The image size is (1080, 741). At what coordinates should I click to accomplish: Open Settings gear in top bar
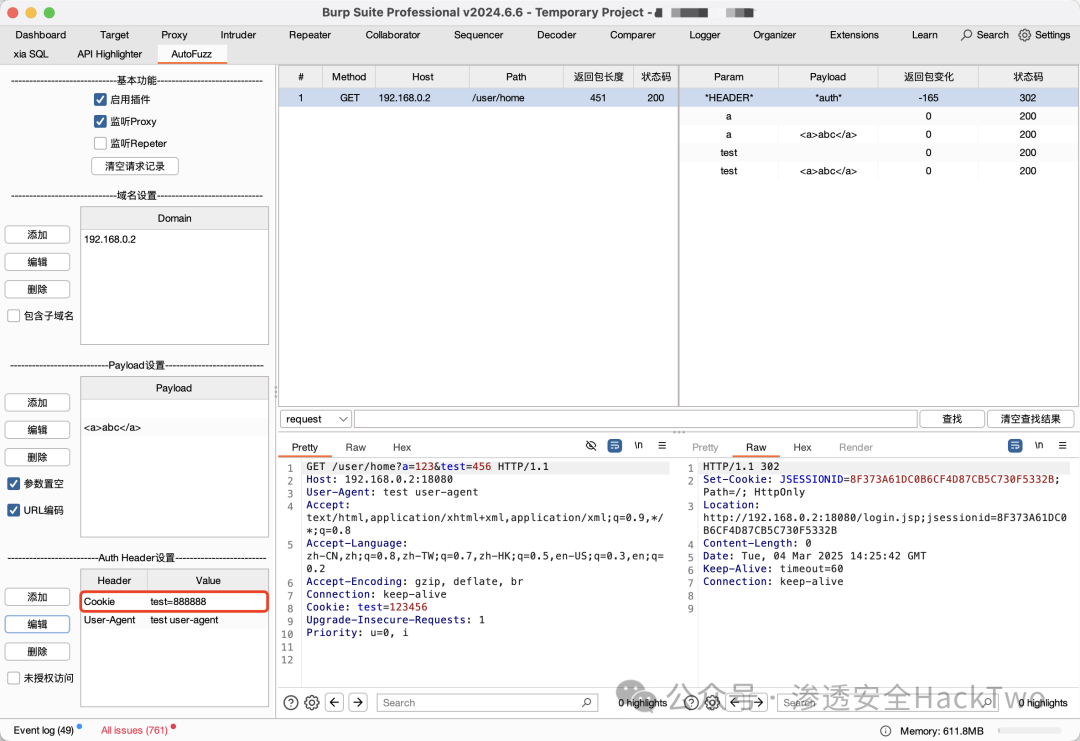(1025, 34)
